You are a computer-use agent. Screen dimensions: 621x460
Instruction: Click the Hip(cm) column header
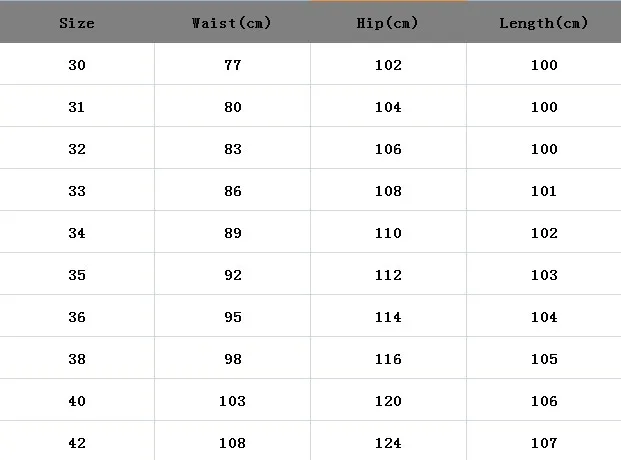[388, 22]
